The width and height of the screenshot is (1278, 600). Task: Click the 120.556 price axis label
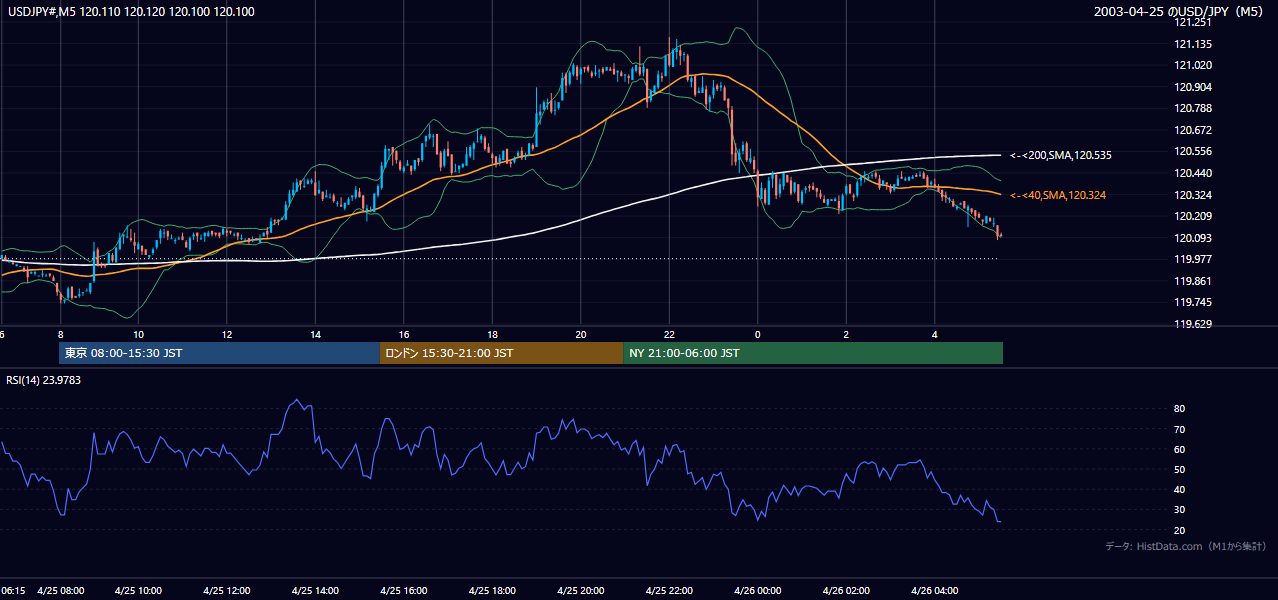coord(1193,151)
